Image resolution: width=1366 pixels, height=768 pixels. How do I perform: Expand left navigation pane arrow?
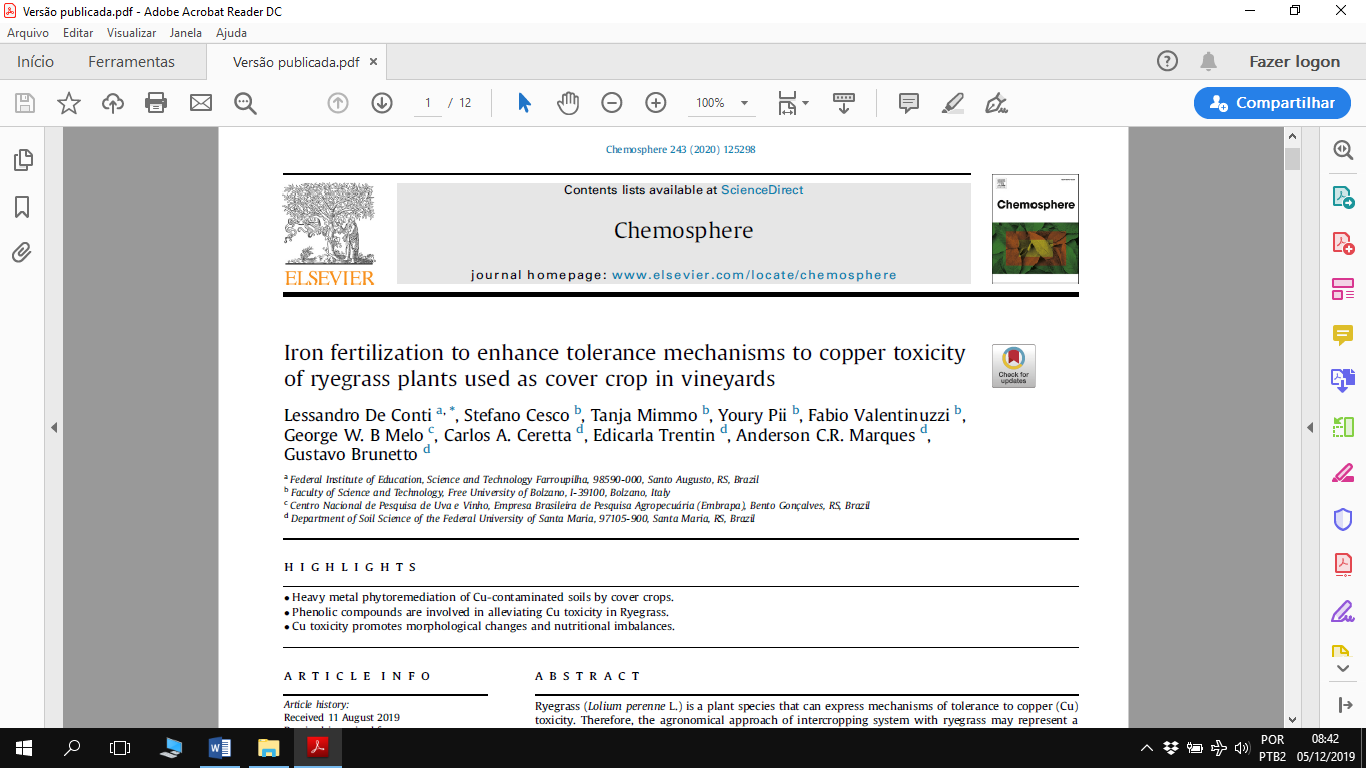pyautogui.click(x=54, y=428)
